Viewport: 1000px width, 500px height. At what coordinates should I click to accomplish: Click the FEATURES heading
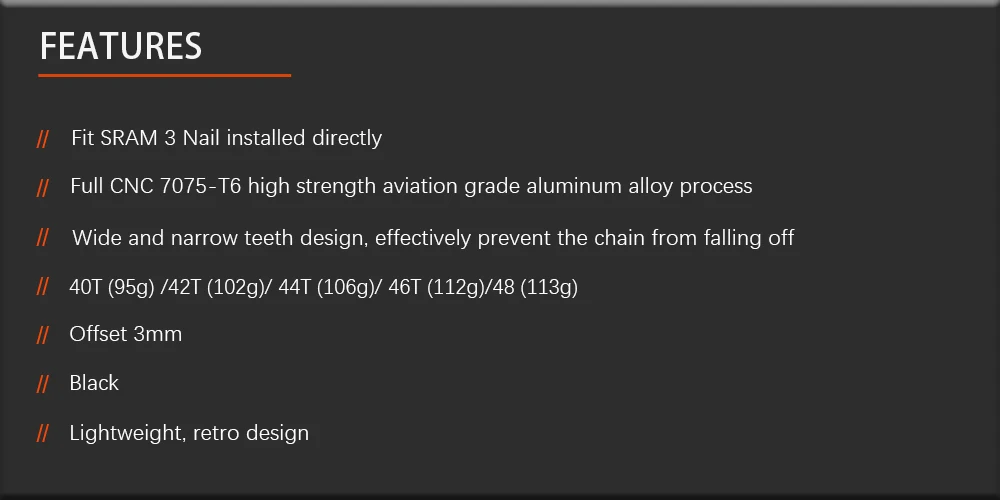121,46
